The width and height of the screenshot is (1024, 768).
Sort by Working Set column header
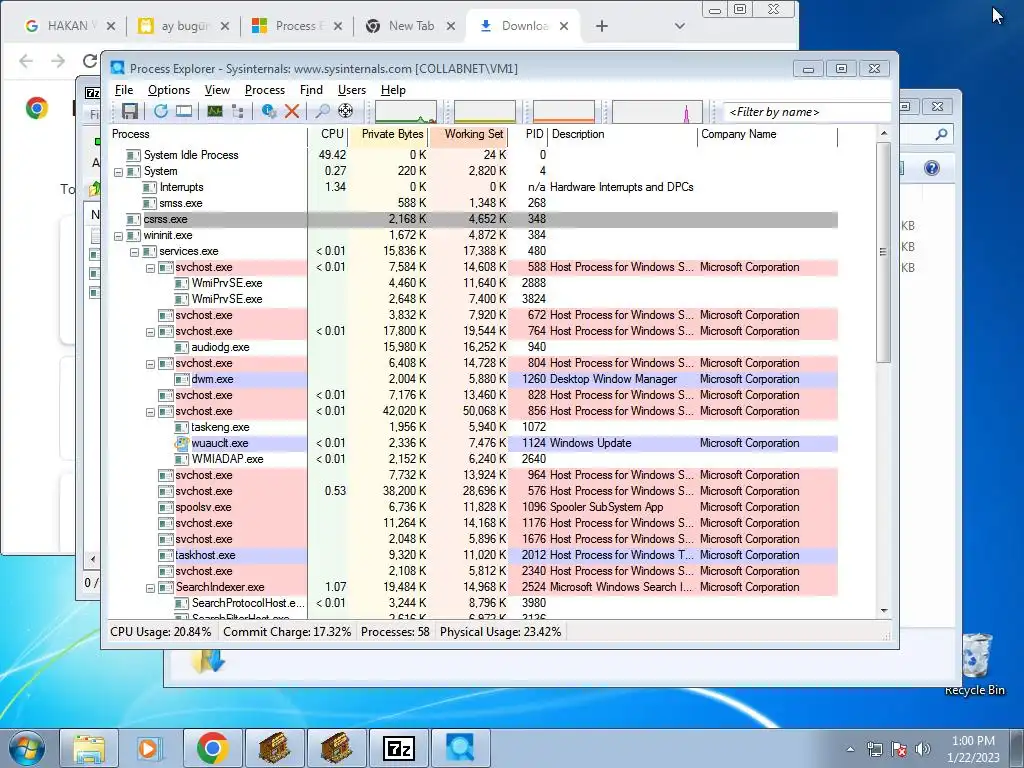[468, 135]
